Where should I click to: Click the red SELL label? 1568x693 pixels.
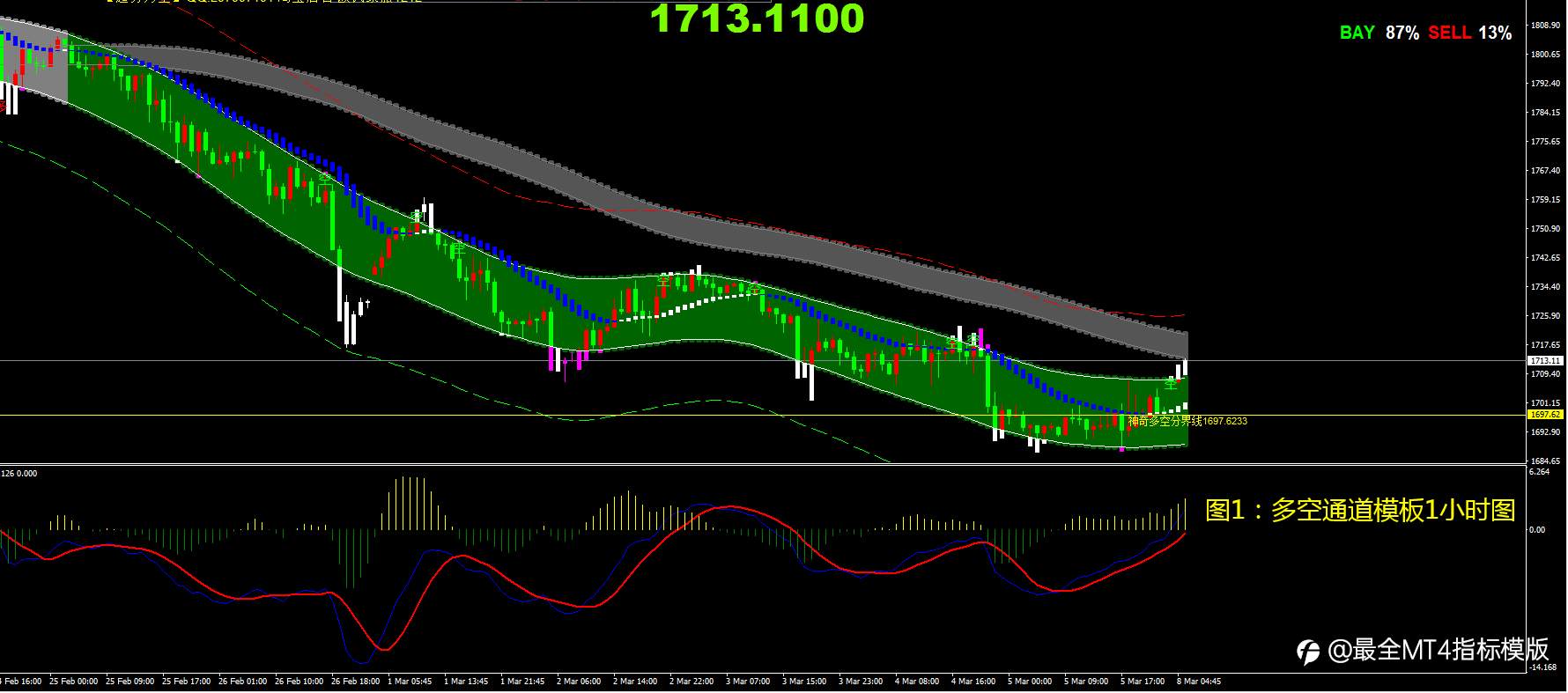[x=1450, y=33]
